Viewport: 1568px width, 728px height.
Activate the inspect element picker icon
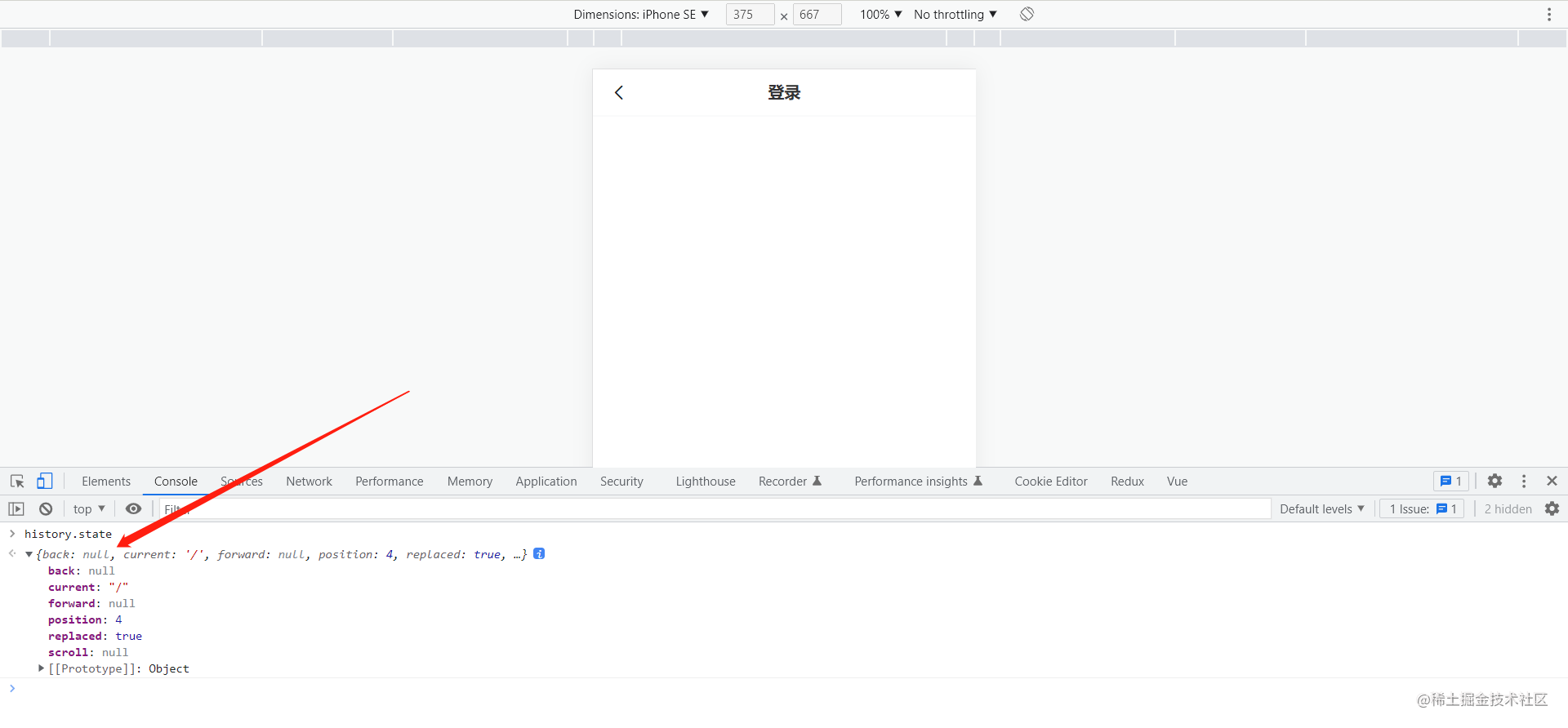(x=17, y=482)
